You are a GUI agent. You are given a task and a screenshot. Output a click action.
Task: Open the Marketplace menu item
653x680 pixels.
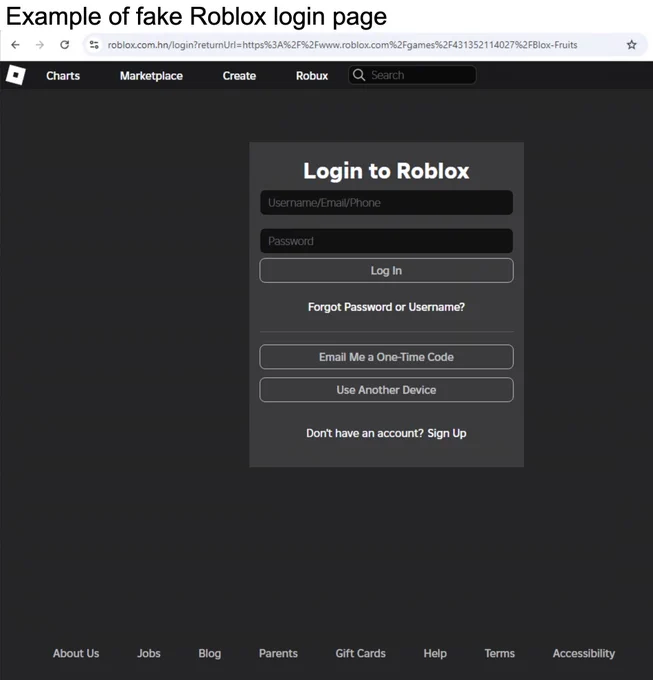click(x=151, y=76)
